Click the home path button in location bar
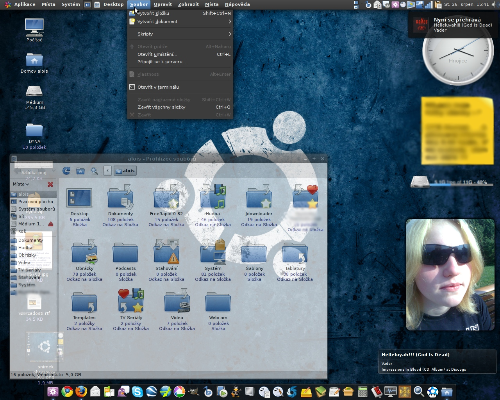This screenshot has height=400, width=500. [x=125, y=171]
